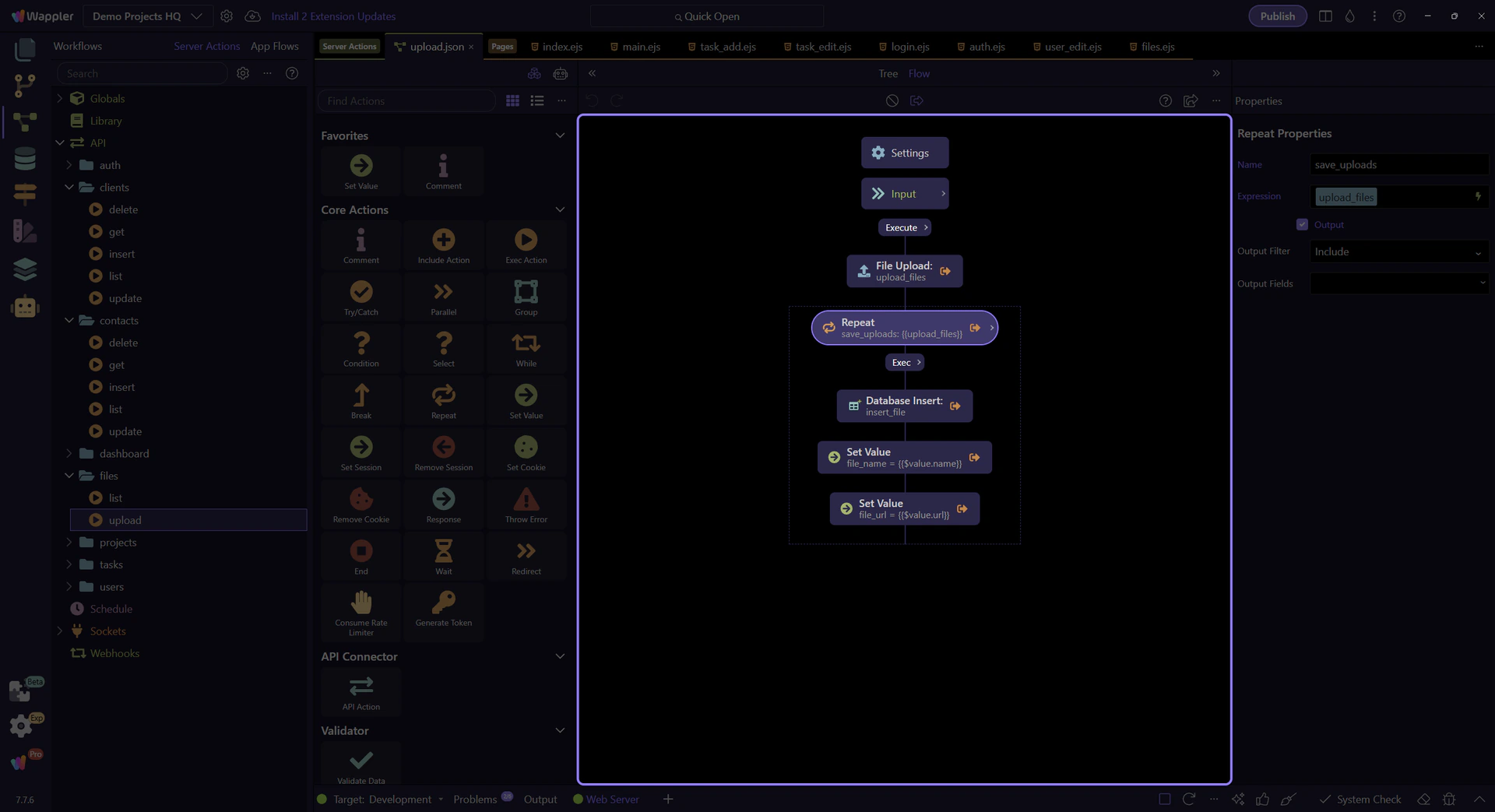
Task: Uncheck the Output checkbox
Action: pyautogui.click(x=1302, y=224)
